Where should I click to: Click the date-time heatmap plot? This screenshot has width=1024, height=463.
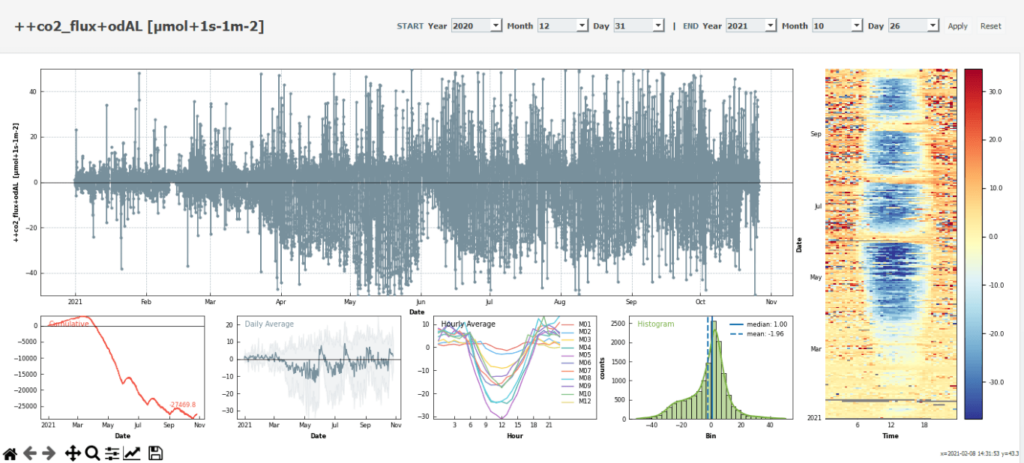tap(891, 243)
